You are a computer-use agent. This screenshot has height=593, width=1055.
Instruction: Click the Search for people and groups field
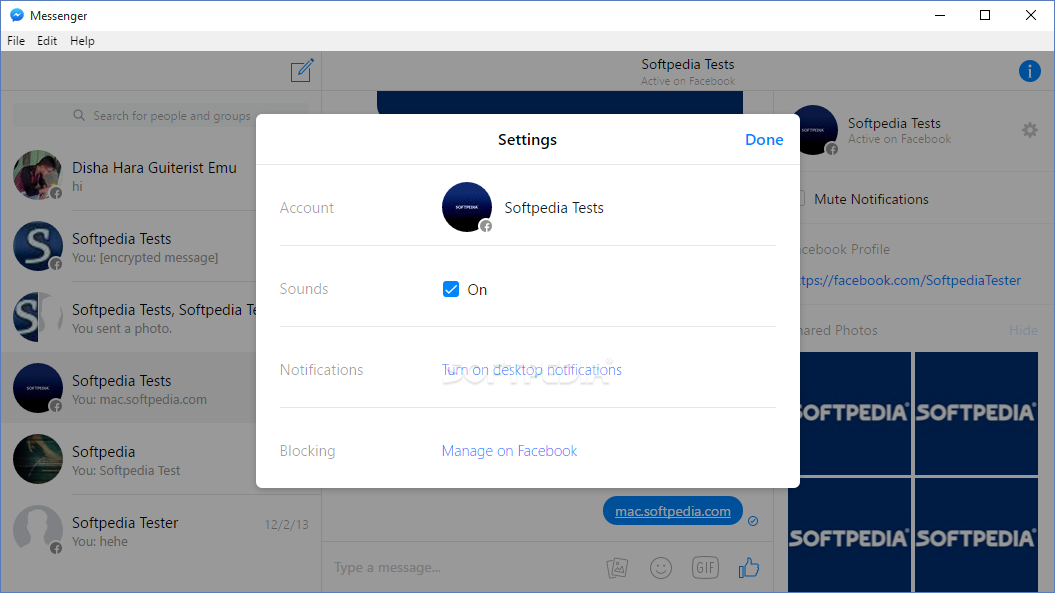click(x=161, y=115)
